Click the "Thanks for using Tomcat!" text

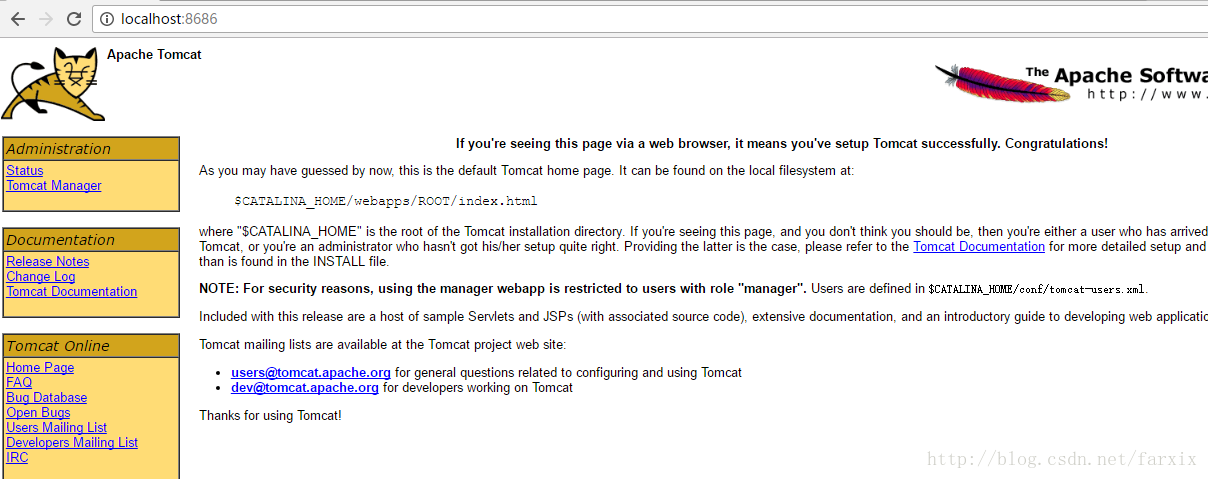click(270, 415)
